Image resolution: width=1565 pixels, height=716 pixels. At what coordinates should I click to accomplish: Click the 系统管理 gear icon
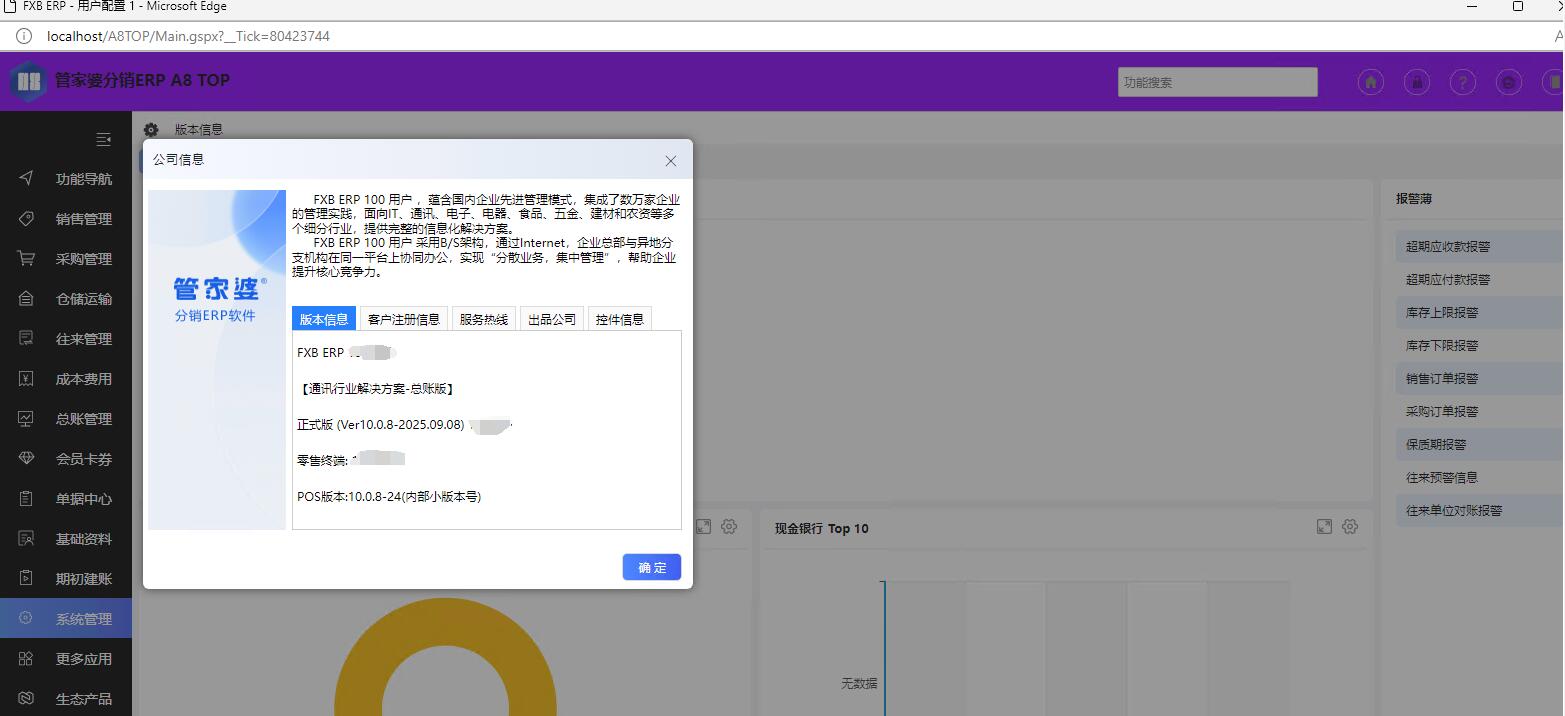27,619
